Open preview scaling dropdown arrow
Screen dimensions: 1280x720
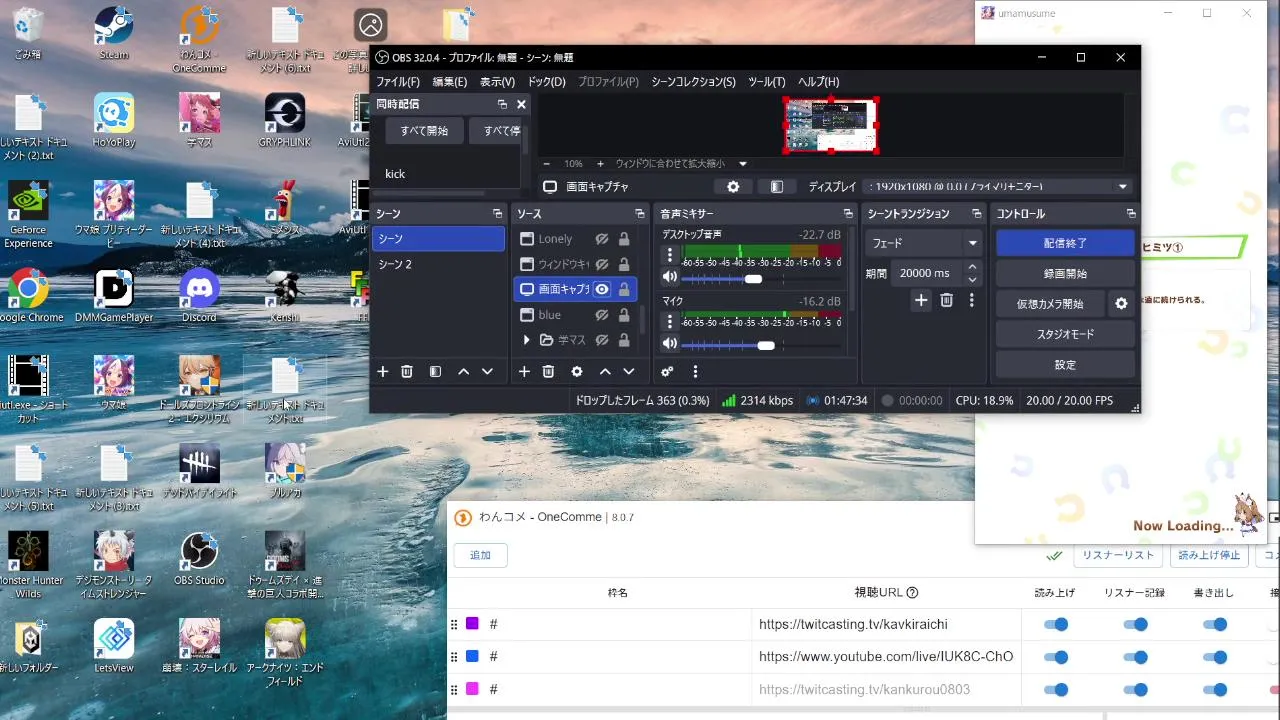[x=742, y=163]
